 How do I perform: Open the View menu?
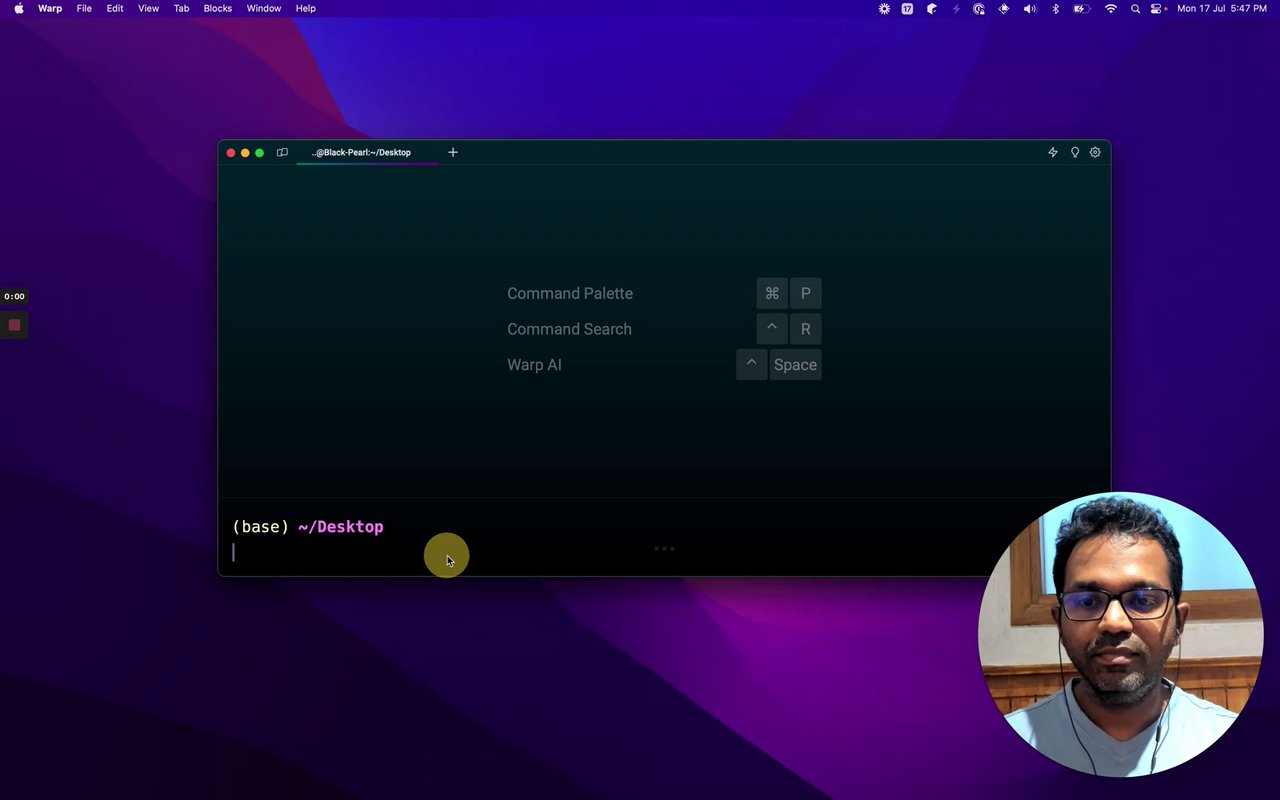click(148, 8)
